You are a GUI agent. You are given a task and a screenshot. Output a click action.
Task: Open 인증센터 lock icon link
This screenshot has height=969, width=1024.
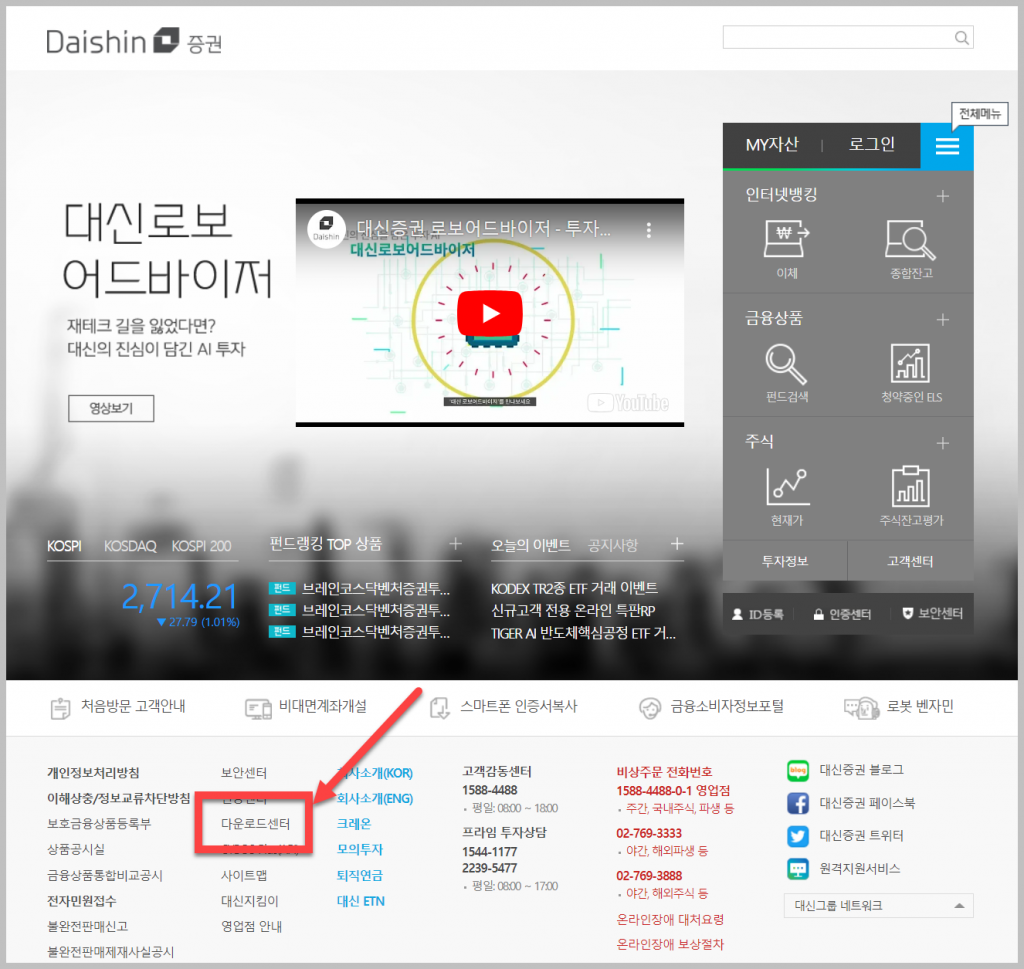842,614
